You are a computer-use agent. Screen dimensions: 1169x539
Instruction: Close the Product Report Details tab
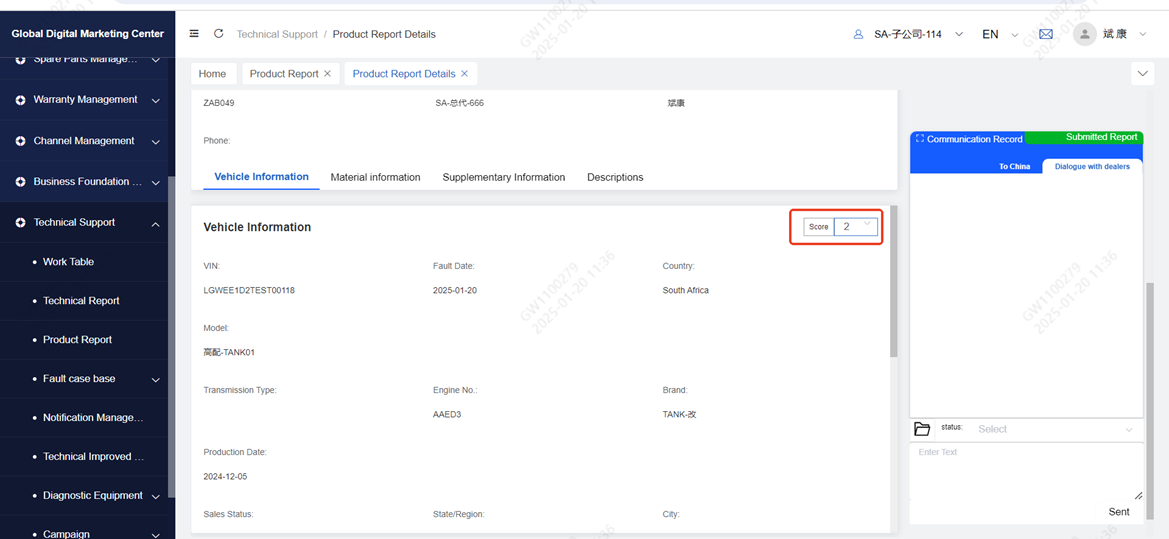tap(464, 74)
